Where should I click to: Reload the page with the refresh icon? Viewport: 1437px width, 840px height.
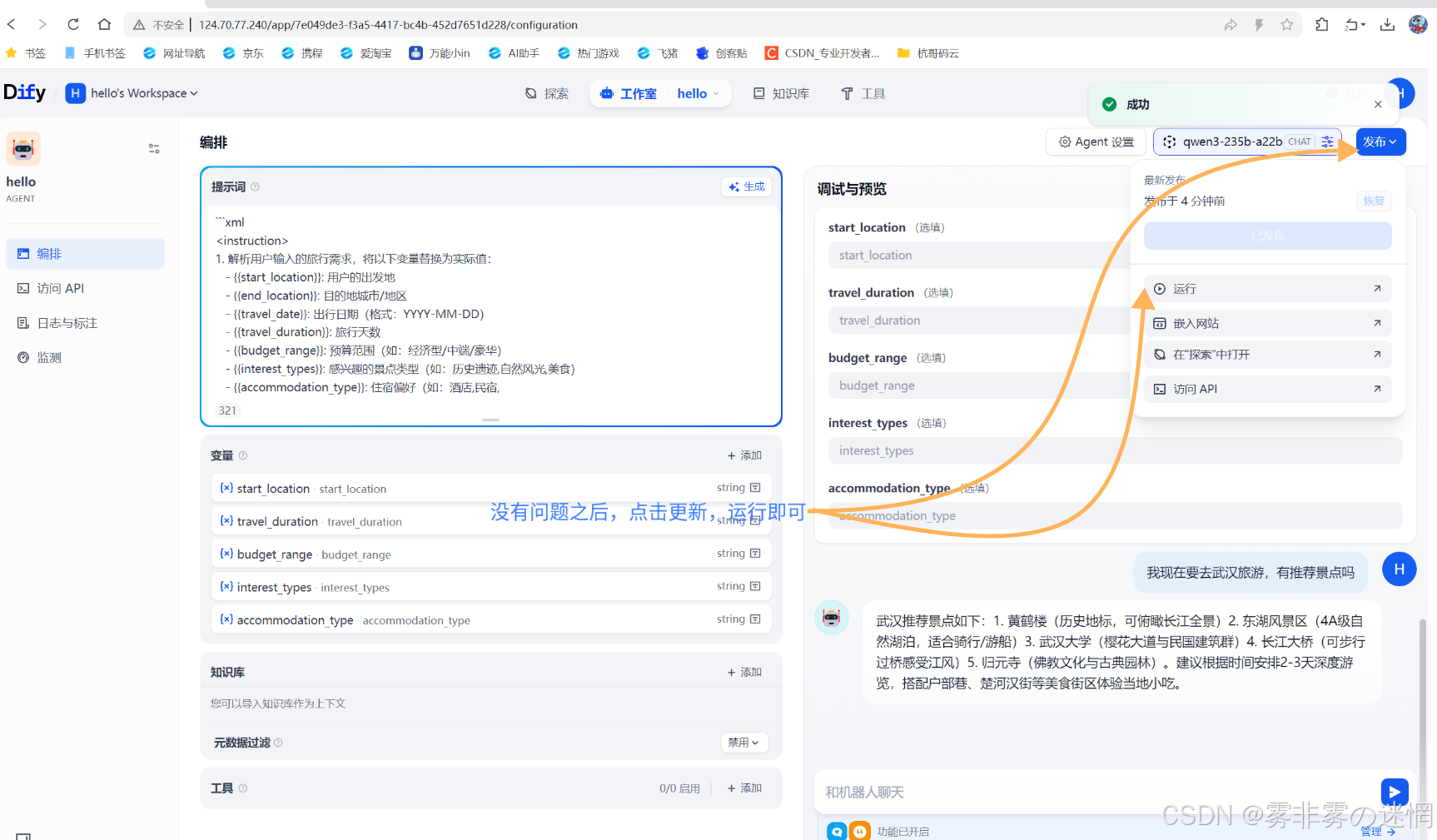73,25
